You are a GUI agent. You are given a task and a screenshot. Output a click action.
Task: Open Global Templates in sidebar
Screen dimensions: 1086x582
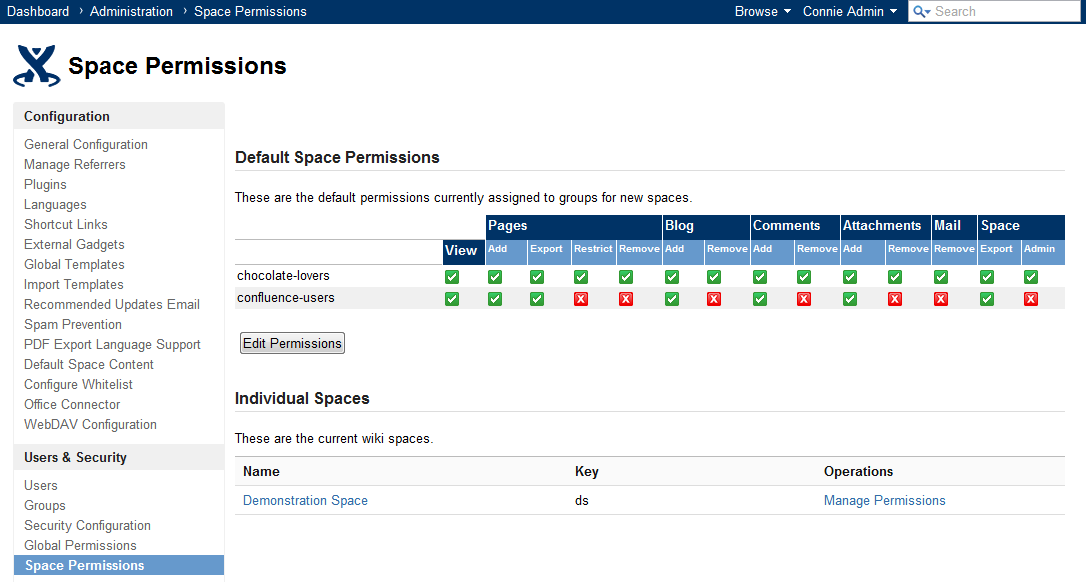[x=74, y=265]
